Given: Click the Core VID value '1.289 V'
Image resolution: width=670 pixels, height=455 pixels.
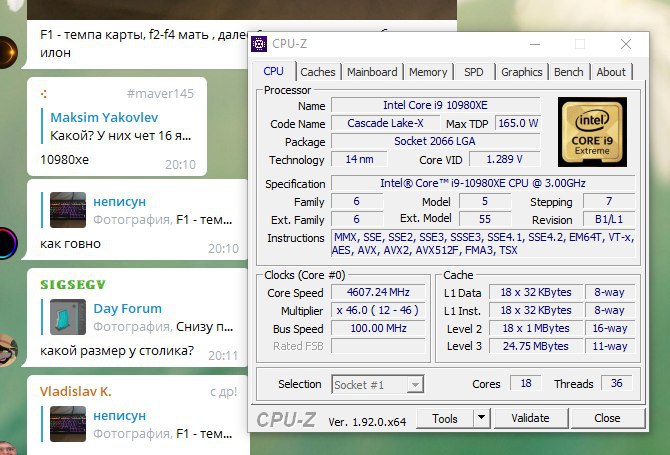Looking at the screenshot, I should [505, 159].
